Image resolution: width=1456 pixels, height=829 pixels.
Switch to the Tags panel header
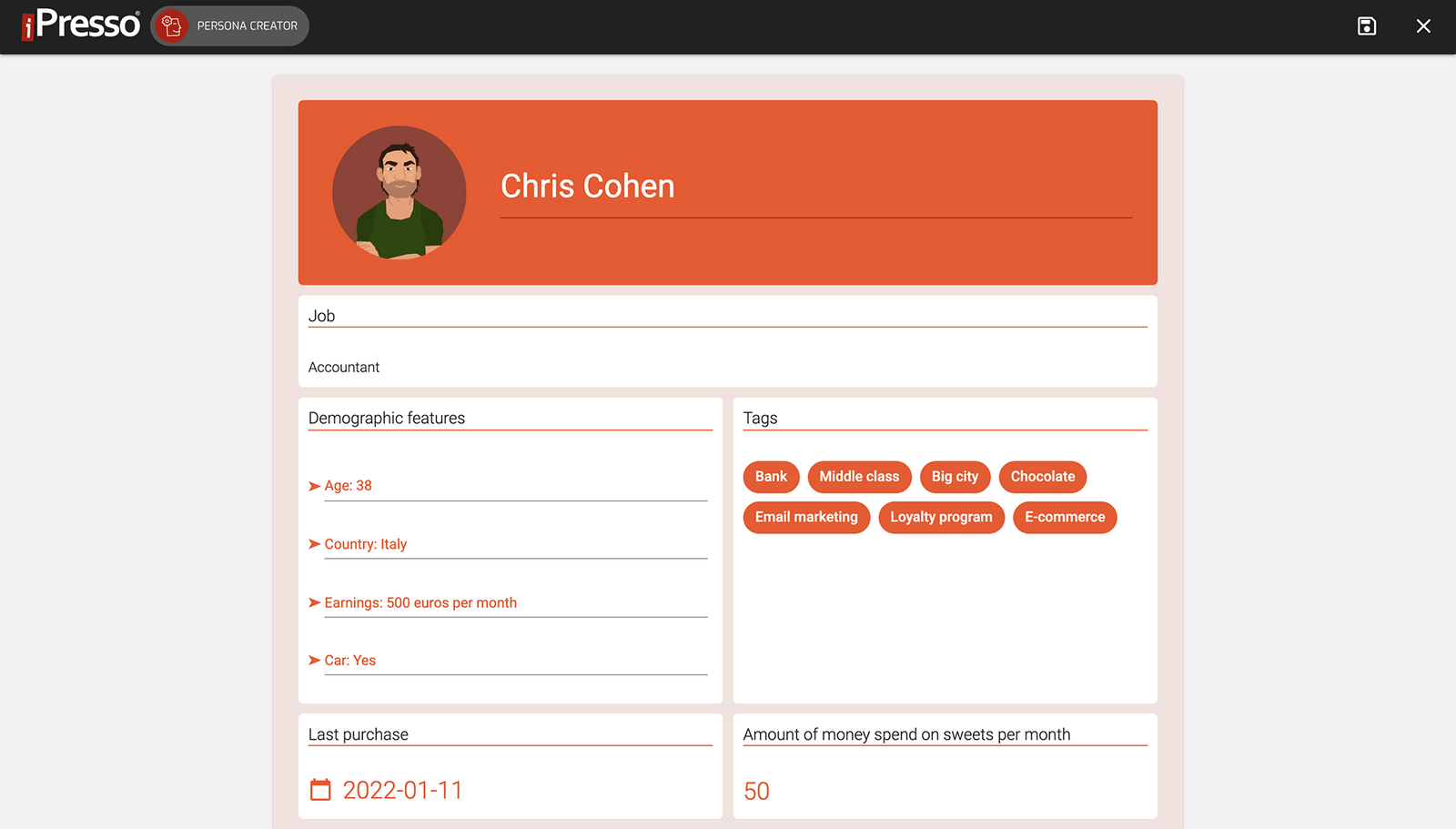(759, 418)
